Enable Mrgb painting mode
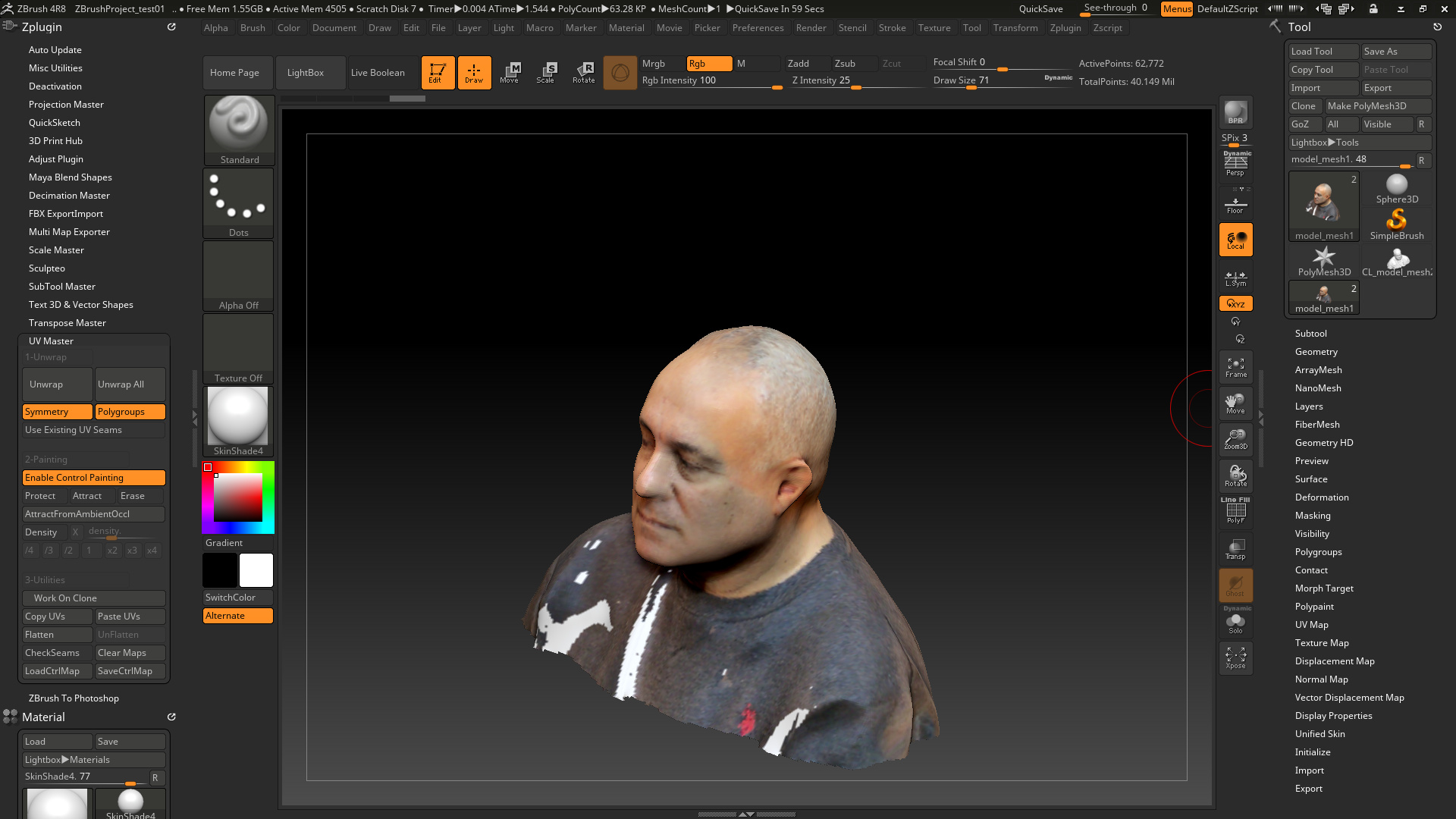This screenshot has width=1456, height=819. click(x=661, y=64)
